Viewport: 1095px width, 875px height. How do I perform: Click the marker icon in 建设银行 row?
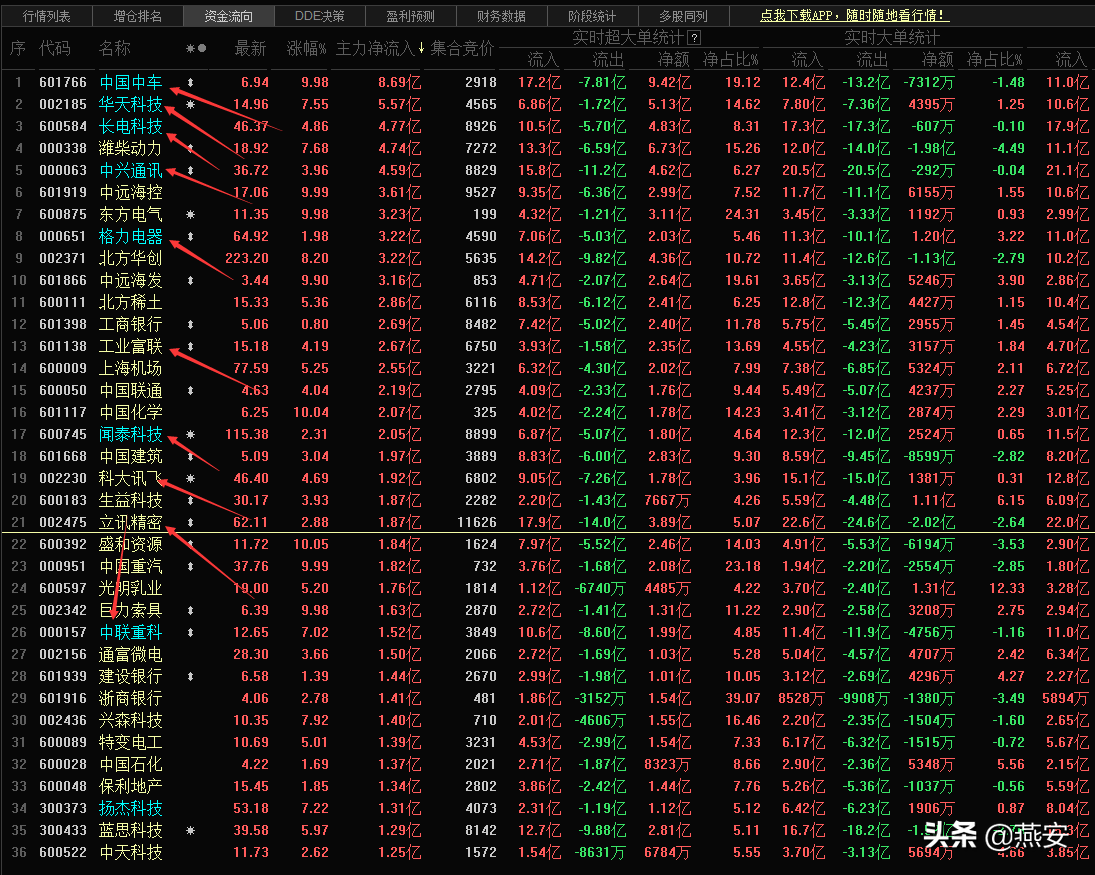[191, 677]
